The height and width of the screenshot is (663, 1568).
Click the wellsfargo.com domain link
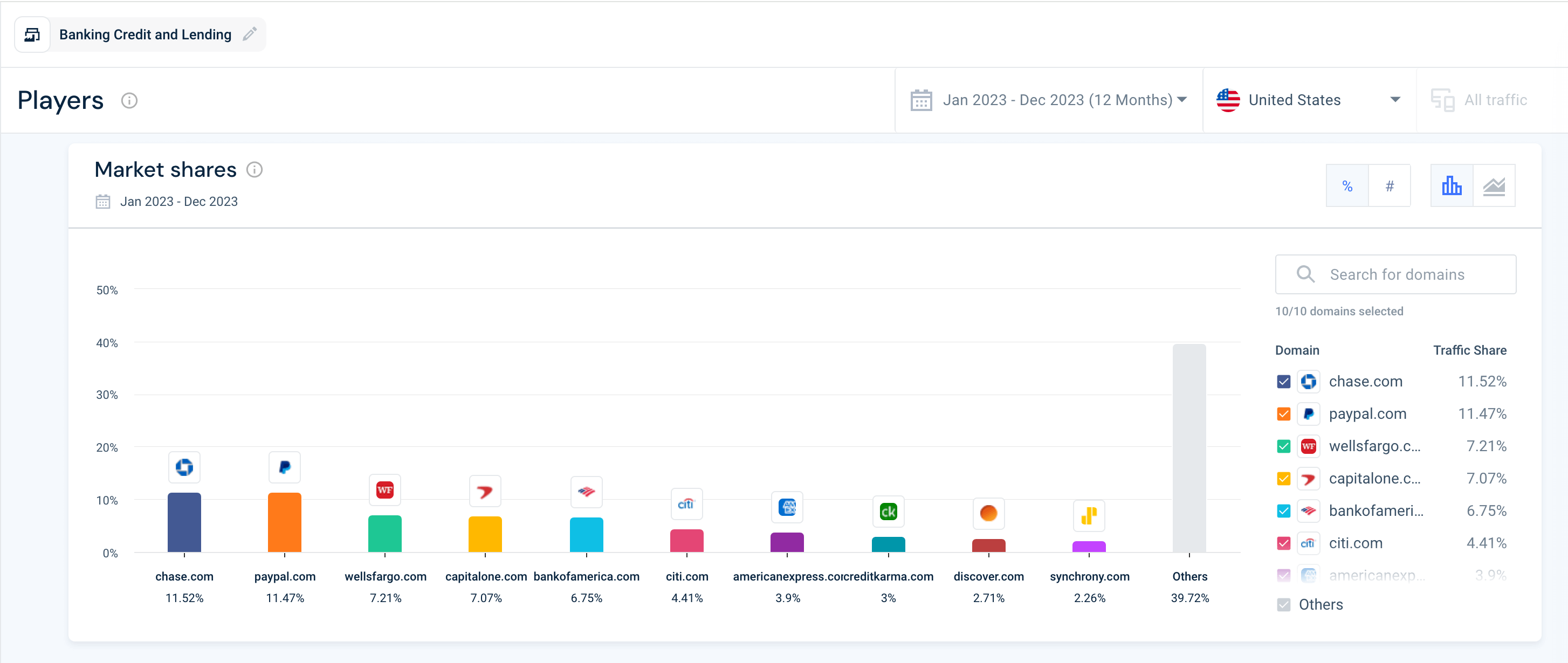point(1375,446)
